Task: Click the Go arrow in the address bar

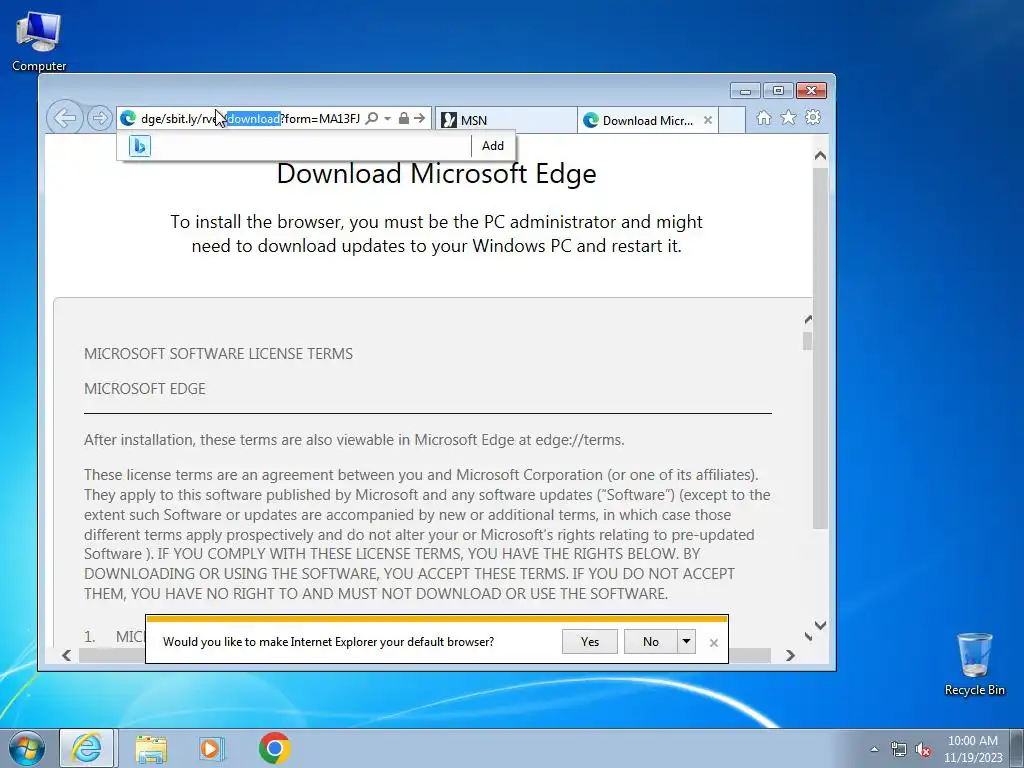Action: 419,118
